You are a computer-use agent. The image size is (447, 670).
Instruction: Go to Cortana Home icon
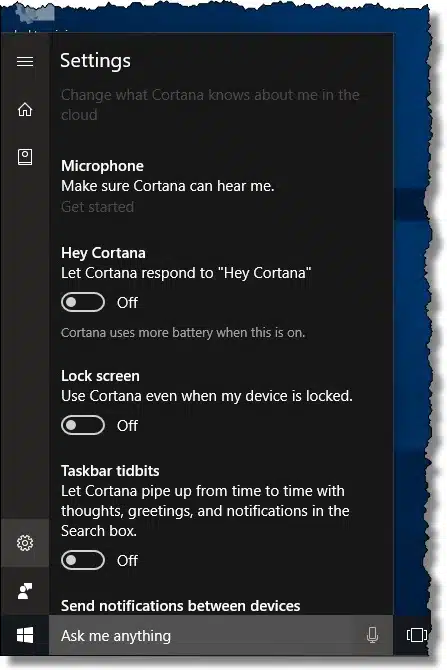coord(25,109)
